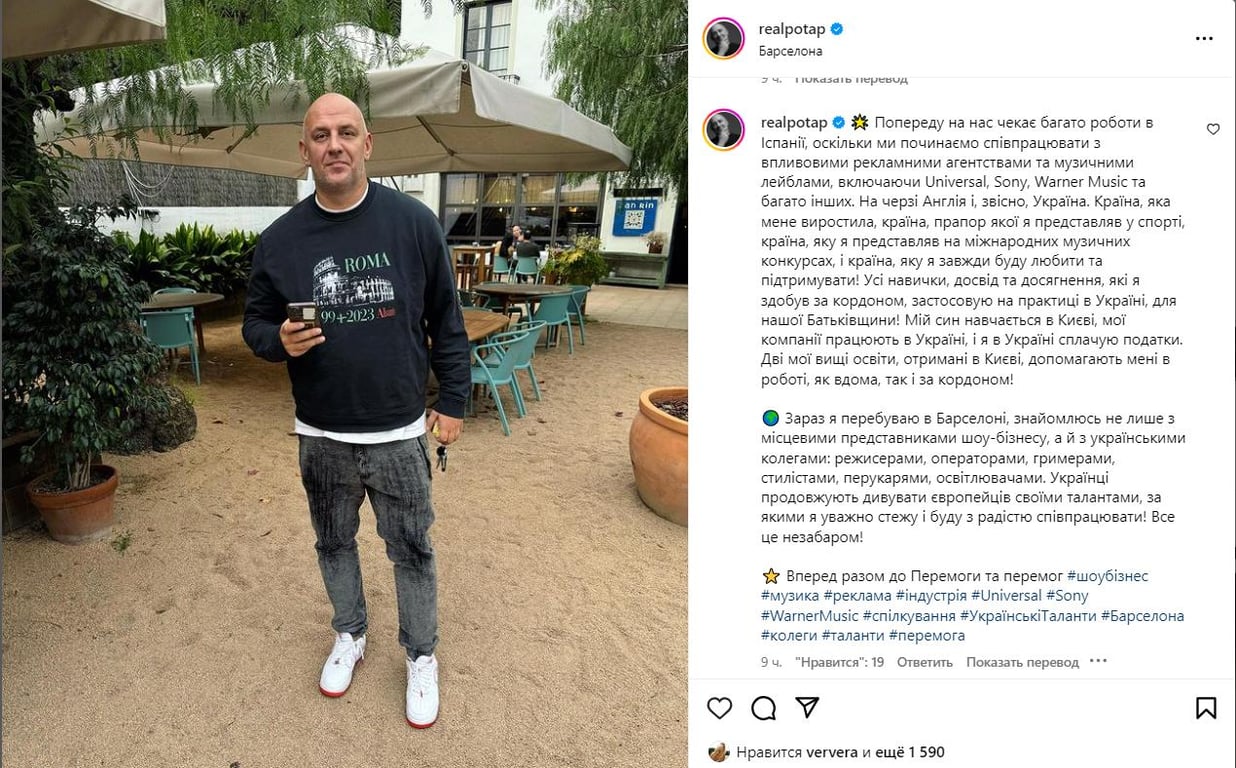
Task: Click the realpotap header profile avatar
Action: [723, 39]
